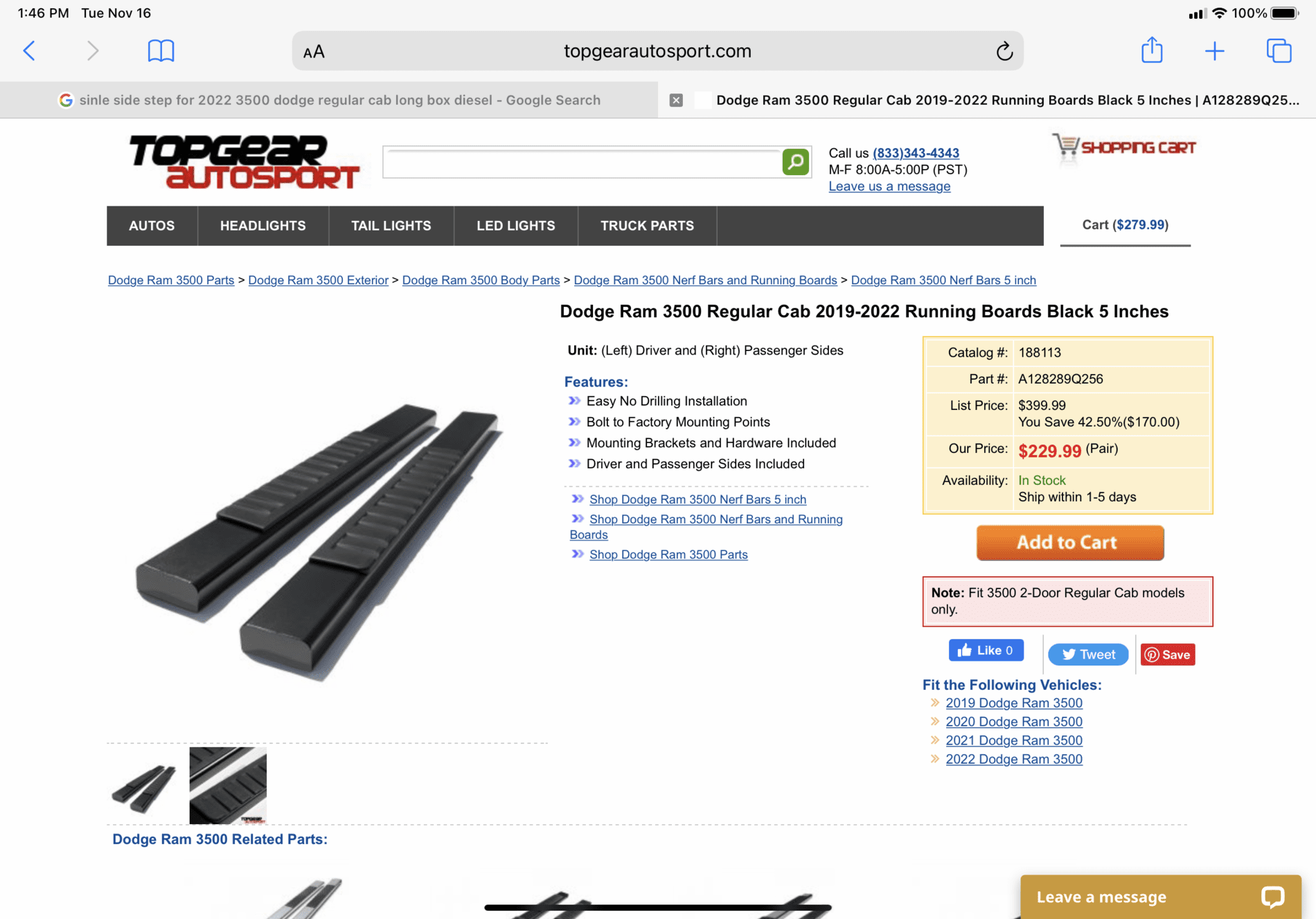
Task: Select the second product close-up thumbnail
Action: [x=228, y=785]
